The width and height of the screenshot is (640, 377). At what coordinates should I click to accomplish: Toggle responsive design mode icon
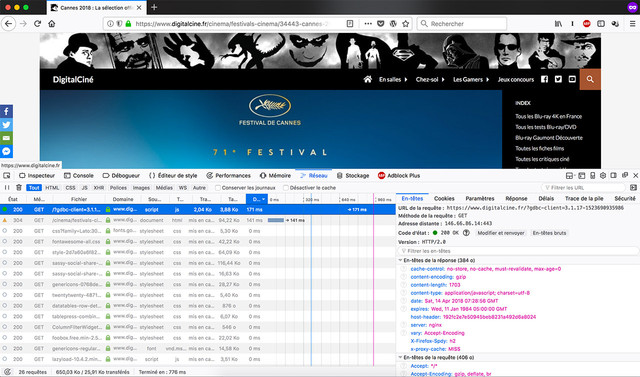pyautogui.click(x=592, y=175)
